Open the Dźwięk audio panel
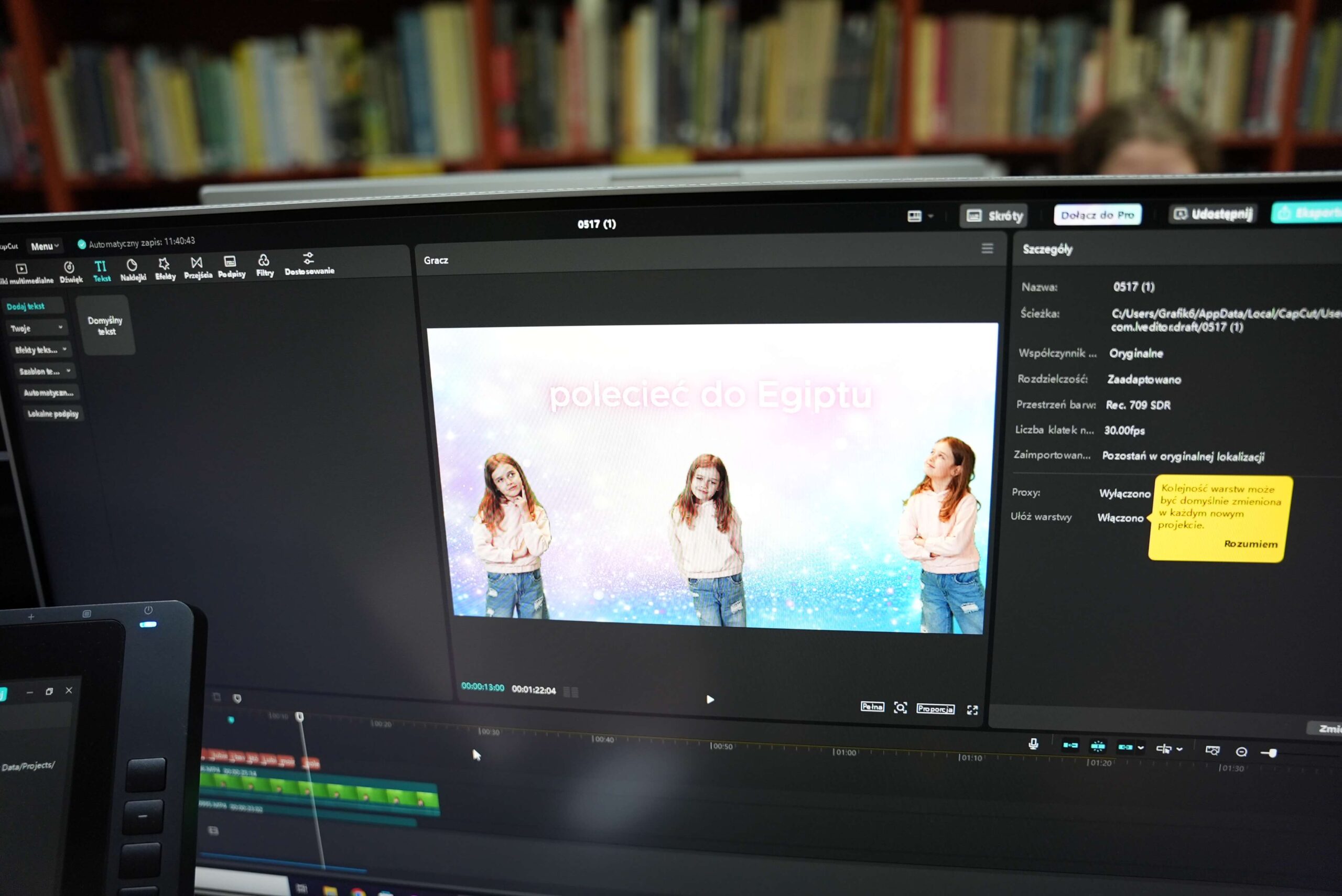1342x896 pixels. (70, 272)
